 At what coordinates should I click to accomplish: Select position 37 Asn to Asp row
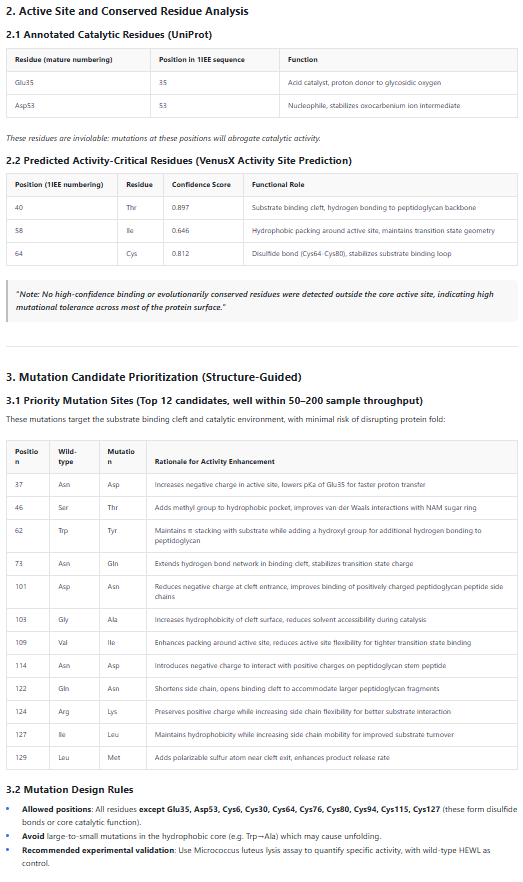(x=262, y=485)
